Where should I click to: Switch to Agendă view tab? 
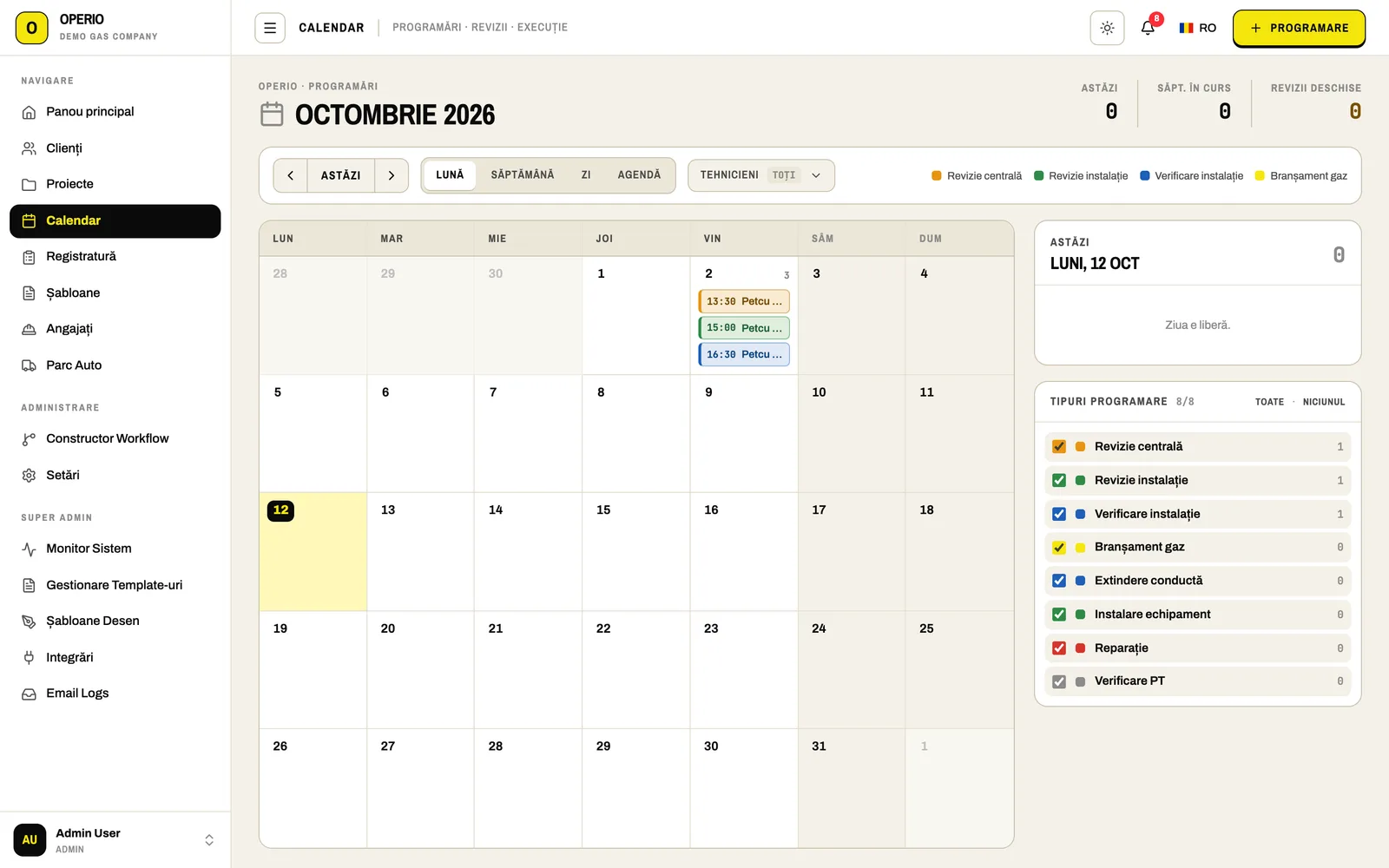click(x=639, y=175)
